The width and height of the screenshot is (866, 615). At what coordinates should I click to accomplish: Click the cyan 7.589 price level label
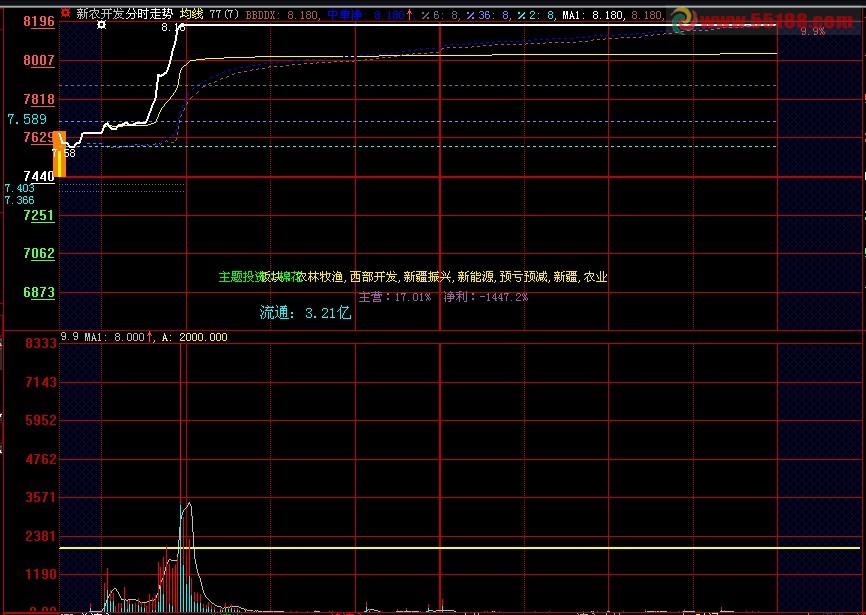27,119
